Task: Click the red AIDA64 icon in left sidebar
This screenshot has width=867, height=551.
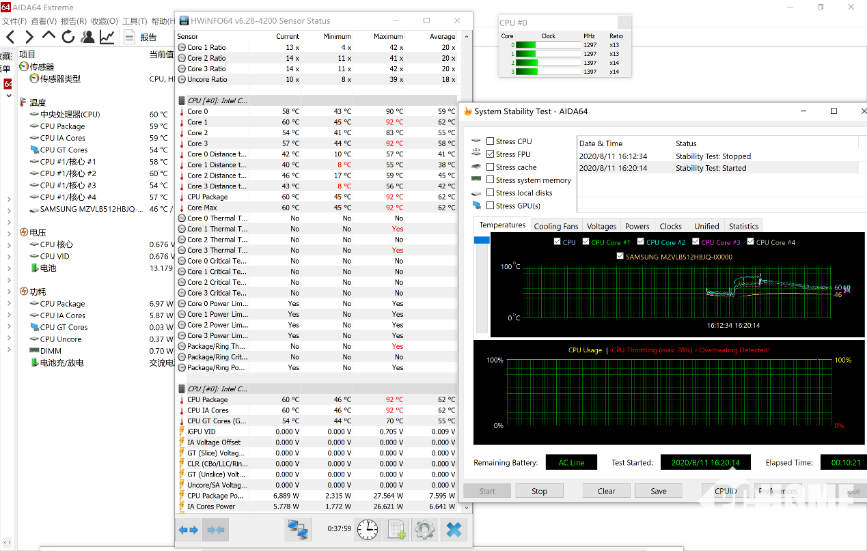Action: pyautogui.click(x=8, y=84)
